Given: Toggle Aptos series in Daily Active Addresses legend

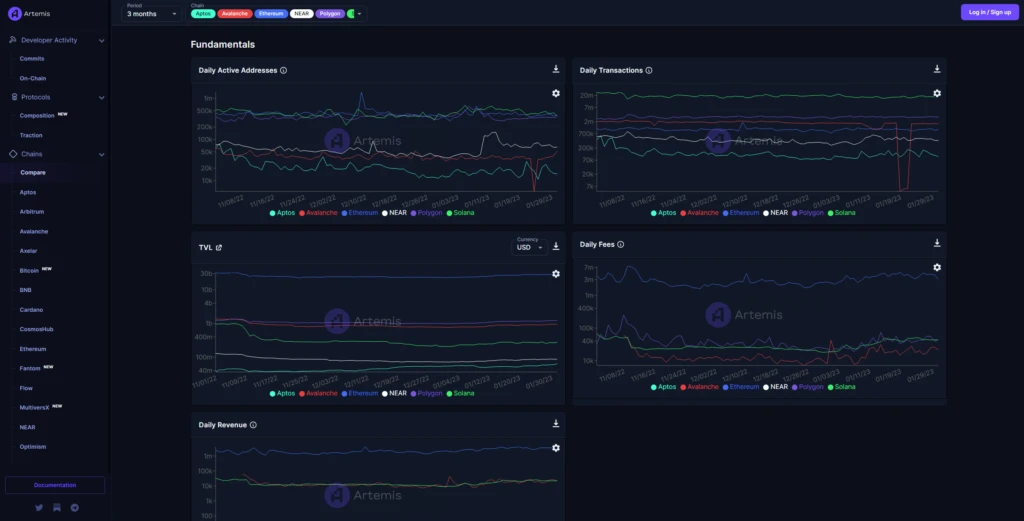Looking at the screenshot, I should pyautogui.click(x=282, y=213).
